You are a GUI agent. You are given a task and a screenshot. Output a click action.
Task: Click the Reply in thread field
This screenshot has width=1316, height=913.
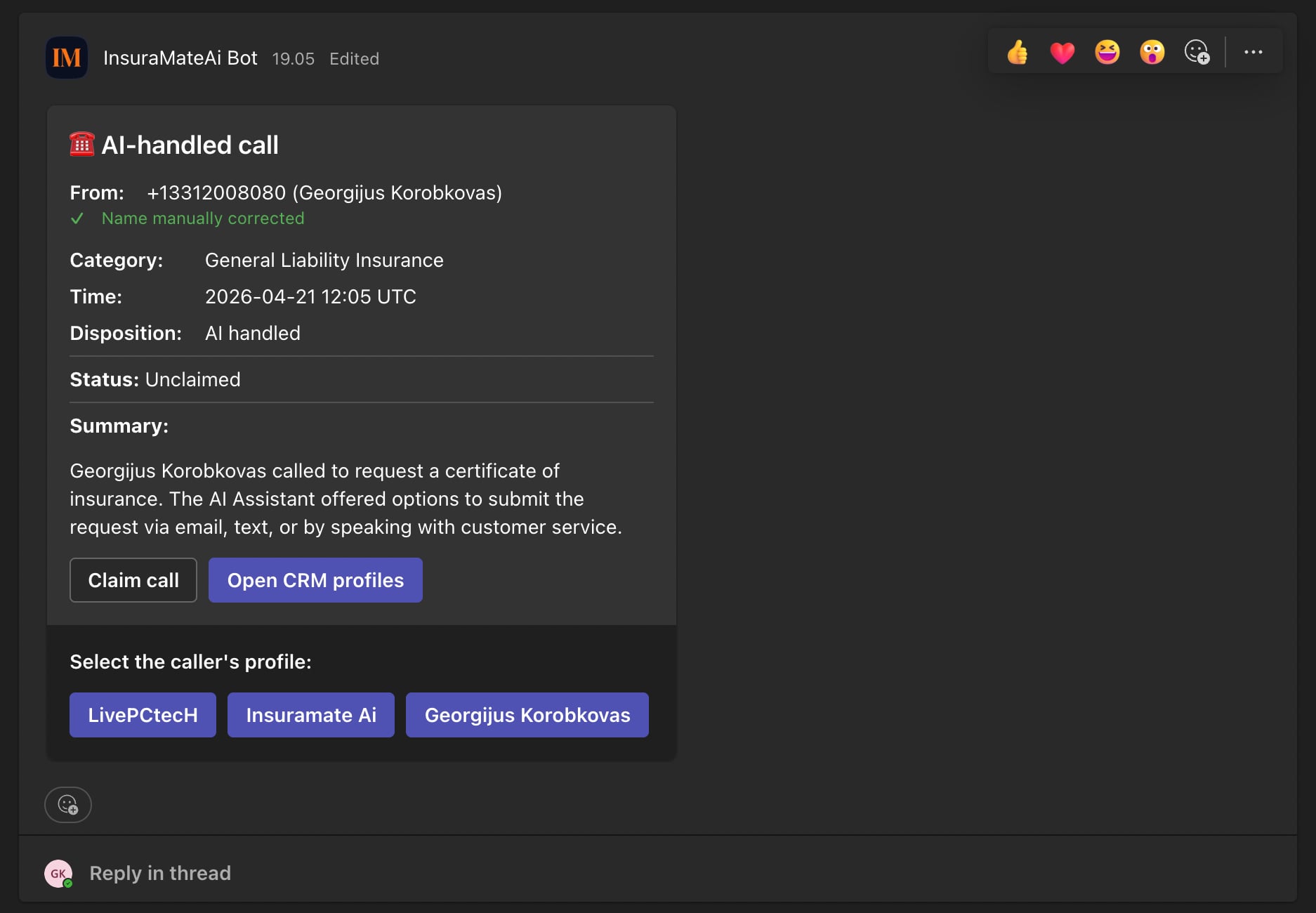click(x=159, y=872)
